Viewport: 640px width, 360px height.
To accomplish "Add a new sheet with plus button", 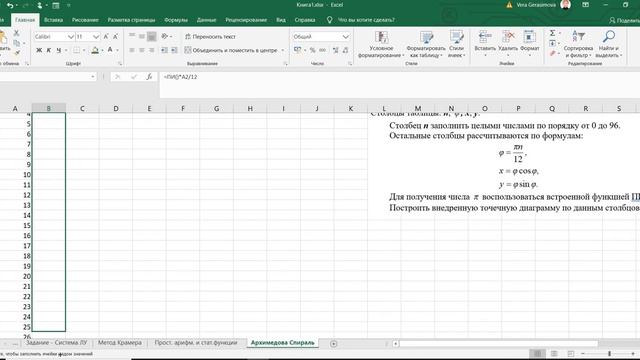I will pos(333,344).
